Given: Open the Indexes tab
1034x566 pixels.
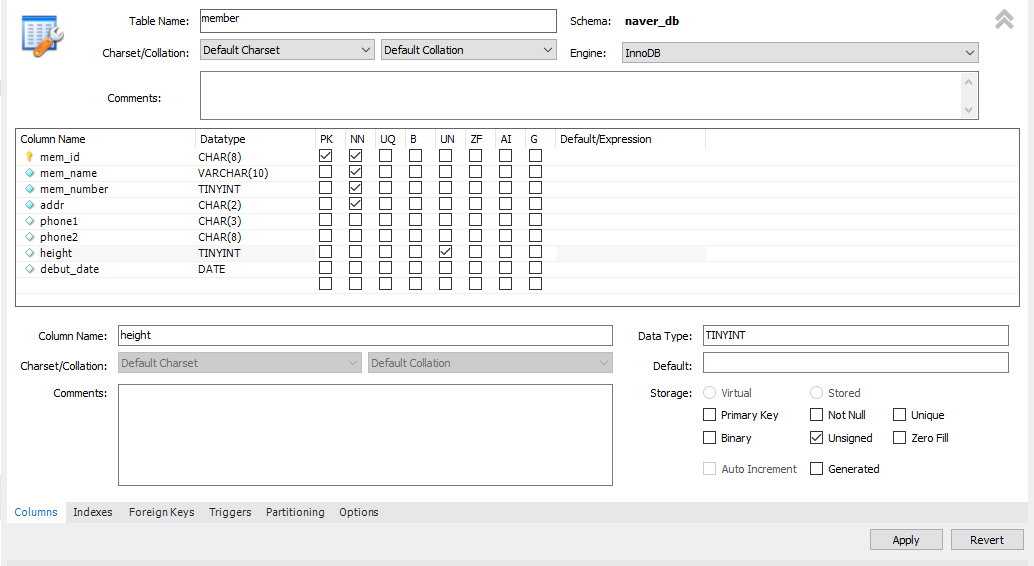Looking at the screenshot, I should pos(92,512).
